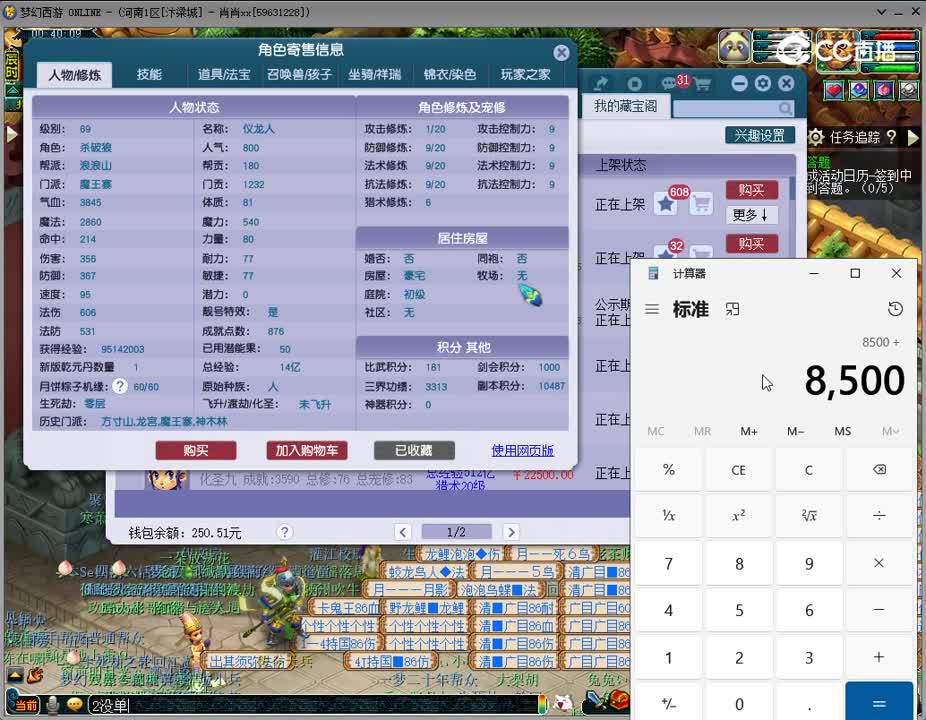Collapse 任务追踪 panel with arrow
Viewport: 926px width, 720px height.
(x=912, y=137)
